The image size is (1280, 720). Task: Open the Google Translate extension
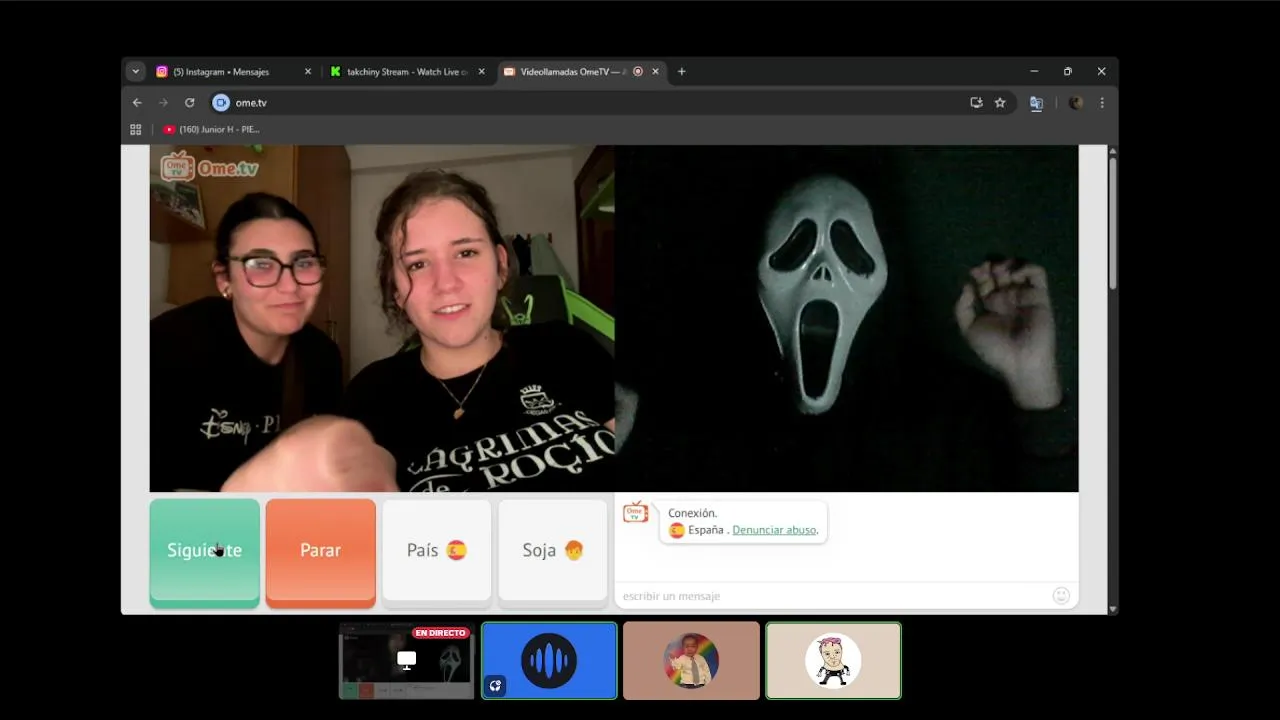click(1036, 103)
